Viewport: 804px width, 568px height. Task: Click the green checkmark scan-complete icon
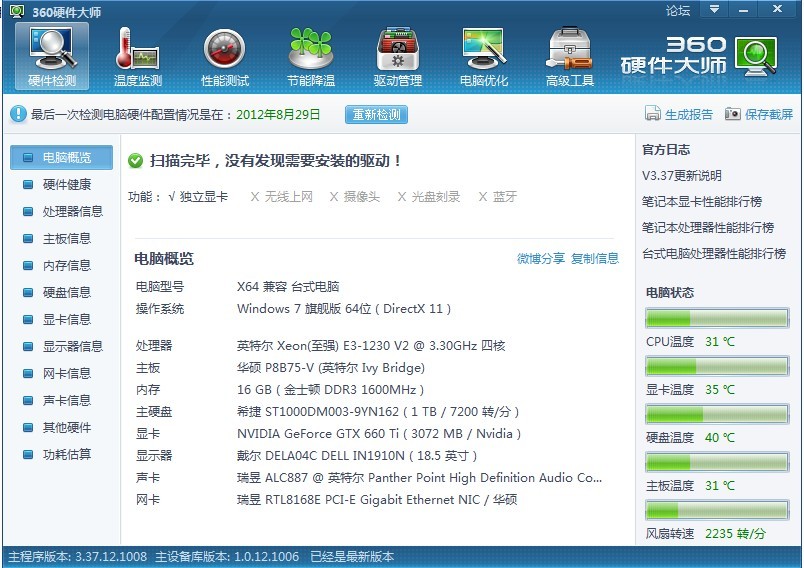(x=135, y=161)
